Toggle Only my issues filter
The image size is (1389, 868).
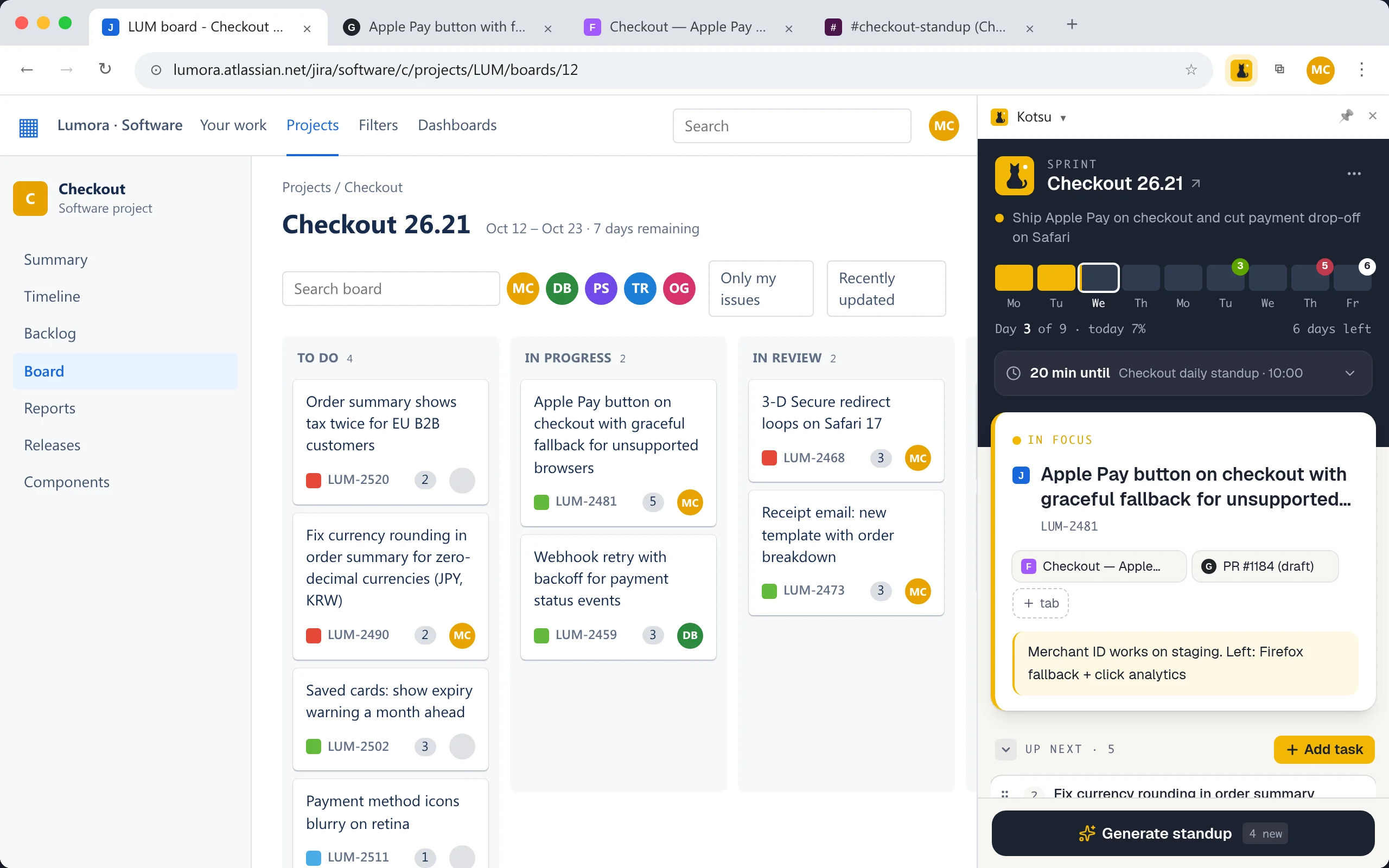pos(761,289)
